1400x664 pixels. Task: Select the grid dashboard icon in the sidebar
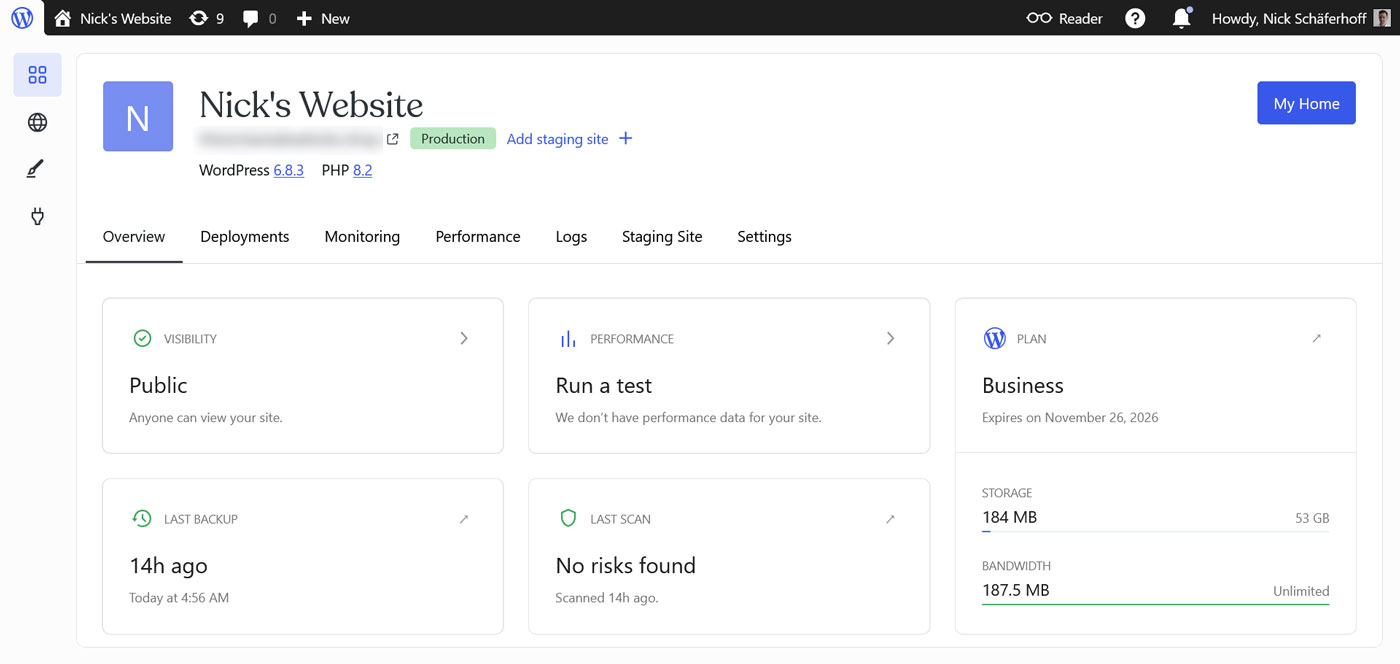click(37, 74)
